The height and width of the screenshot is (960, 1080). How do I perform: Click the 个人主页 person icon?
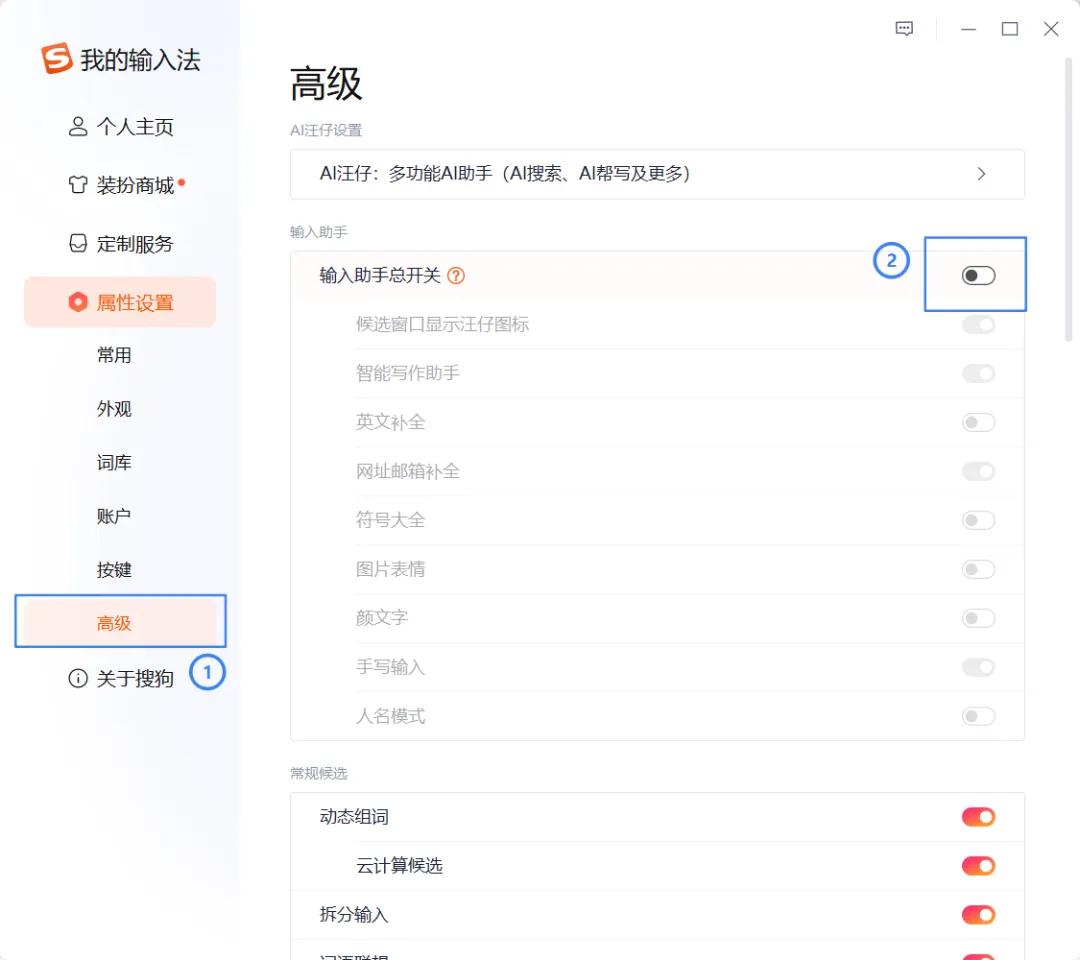78,127
